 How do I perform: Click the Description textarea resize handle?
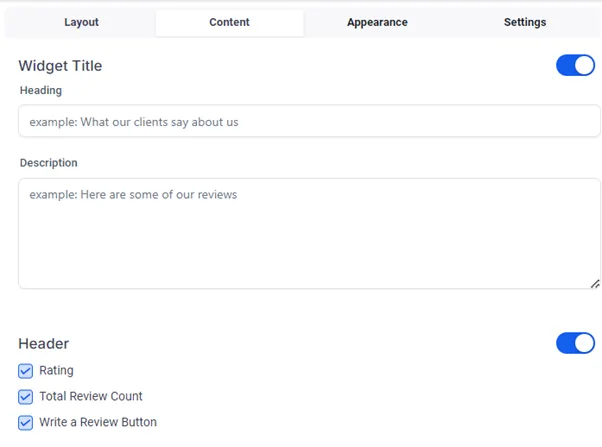pyautogui.click(x=595, y=284)
